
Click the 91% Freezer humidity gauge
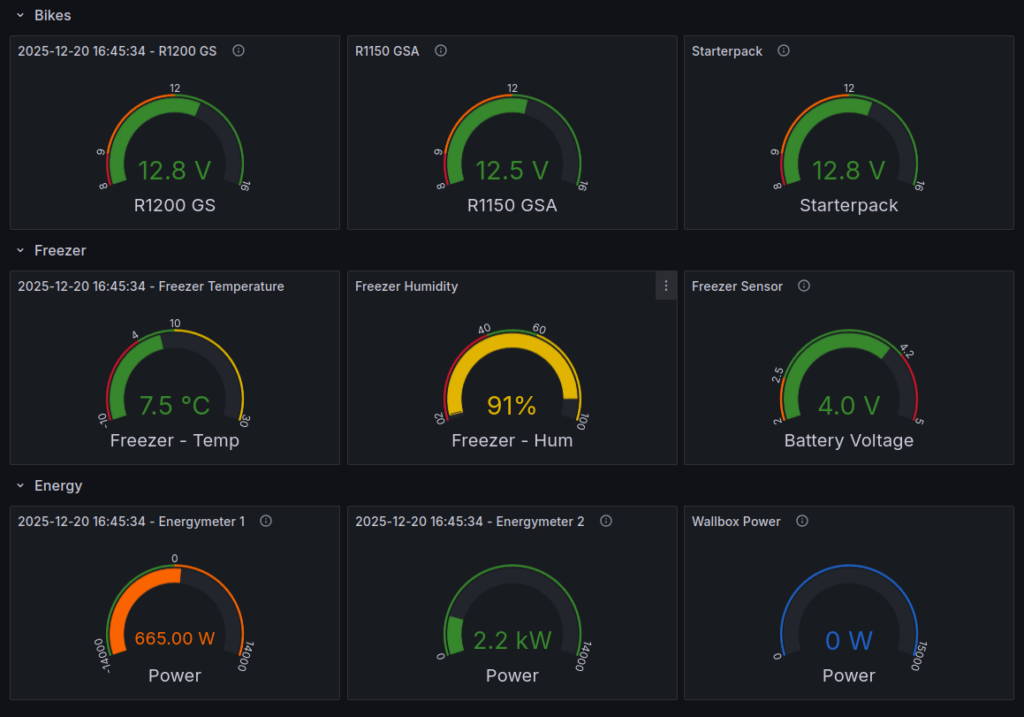(x=512, y=405)
